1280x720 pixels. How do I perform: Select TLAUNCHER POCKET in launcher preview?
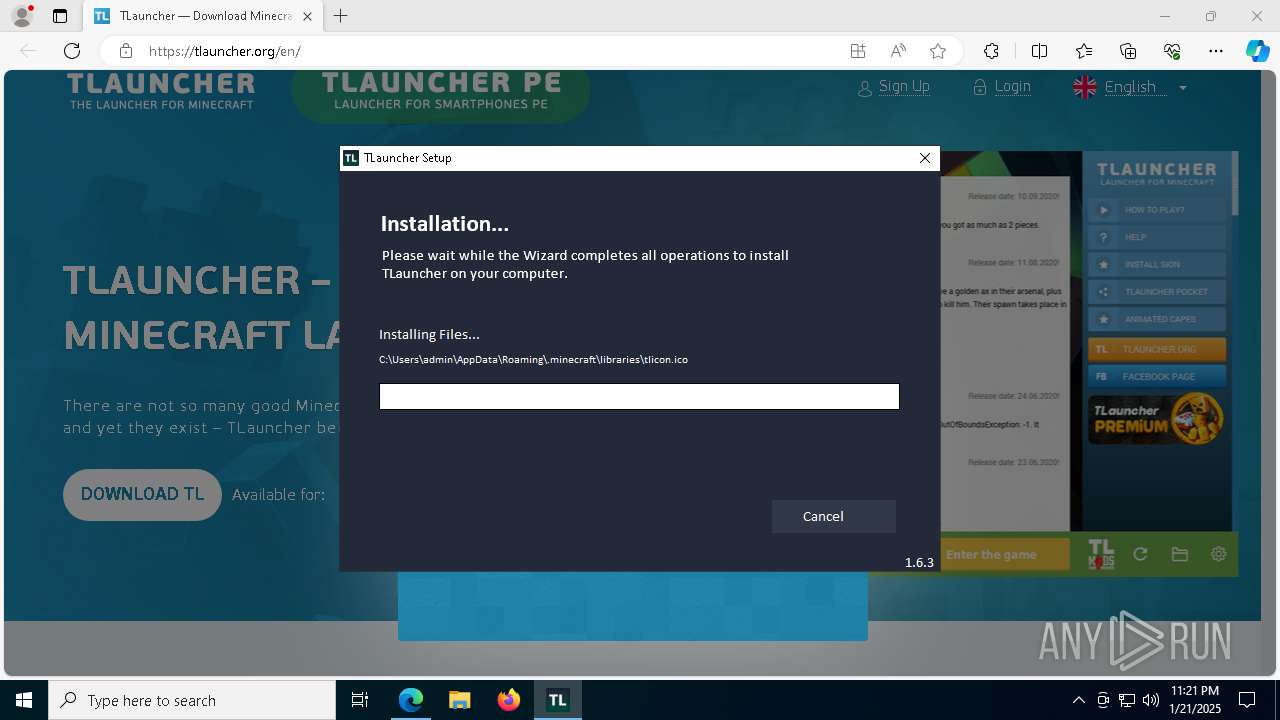[x=1156, y=292]
